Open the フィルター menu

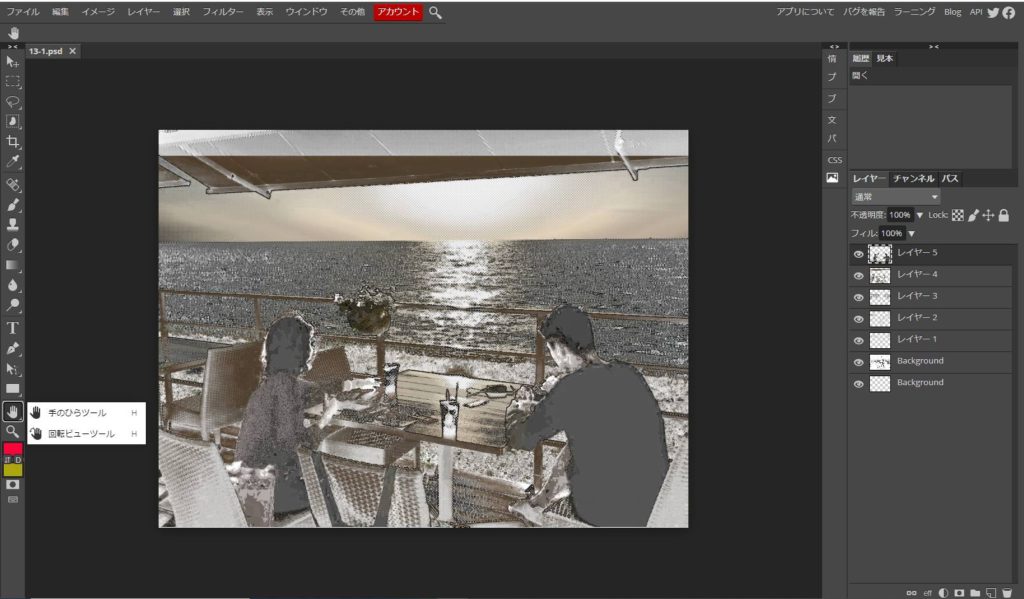222,12
